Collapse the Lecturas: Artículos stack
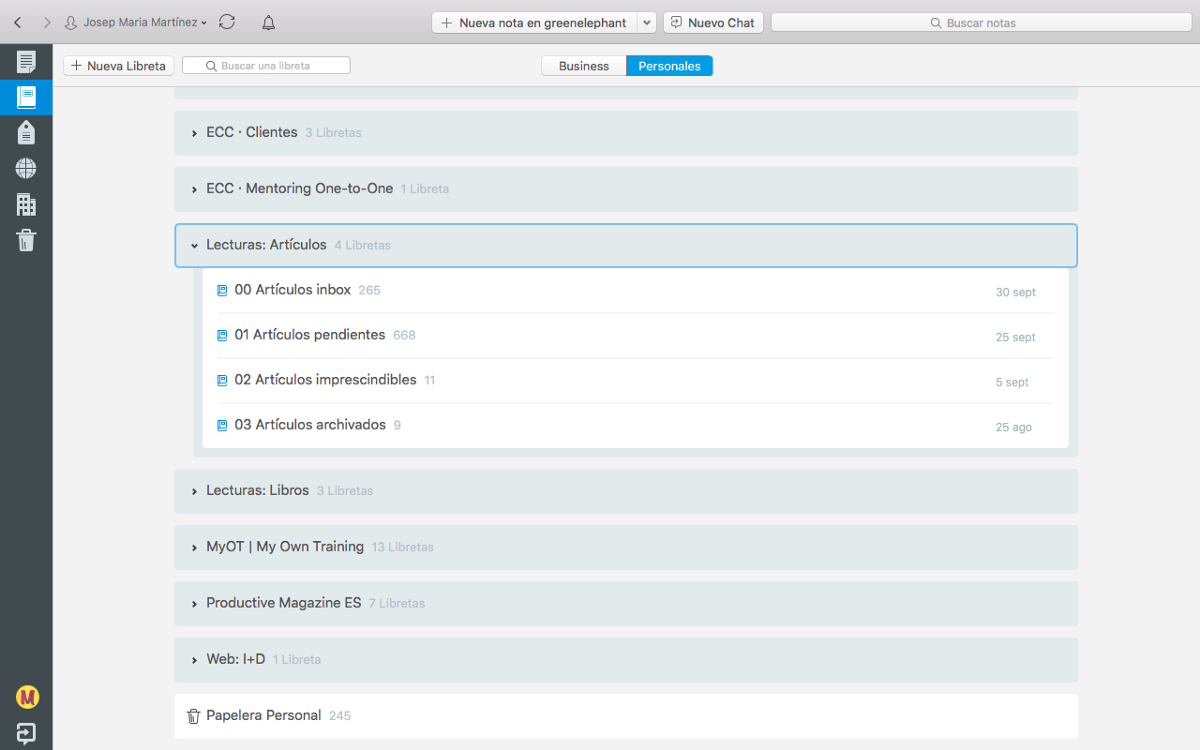This screenshot has height=750, width=1200. click(195, 245)
